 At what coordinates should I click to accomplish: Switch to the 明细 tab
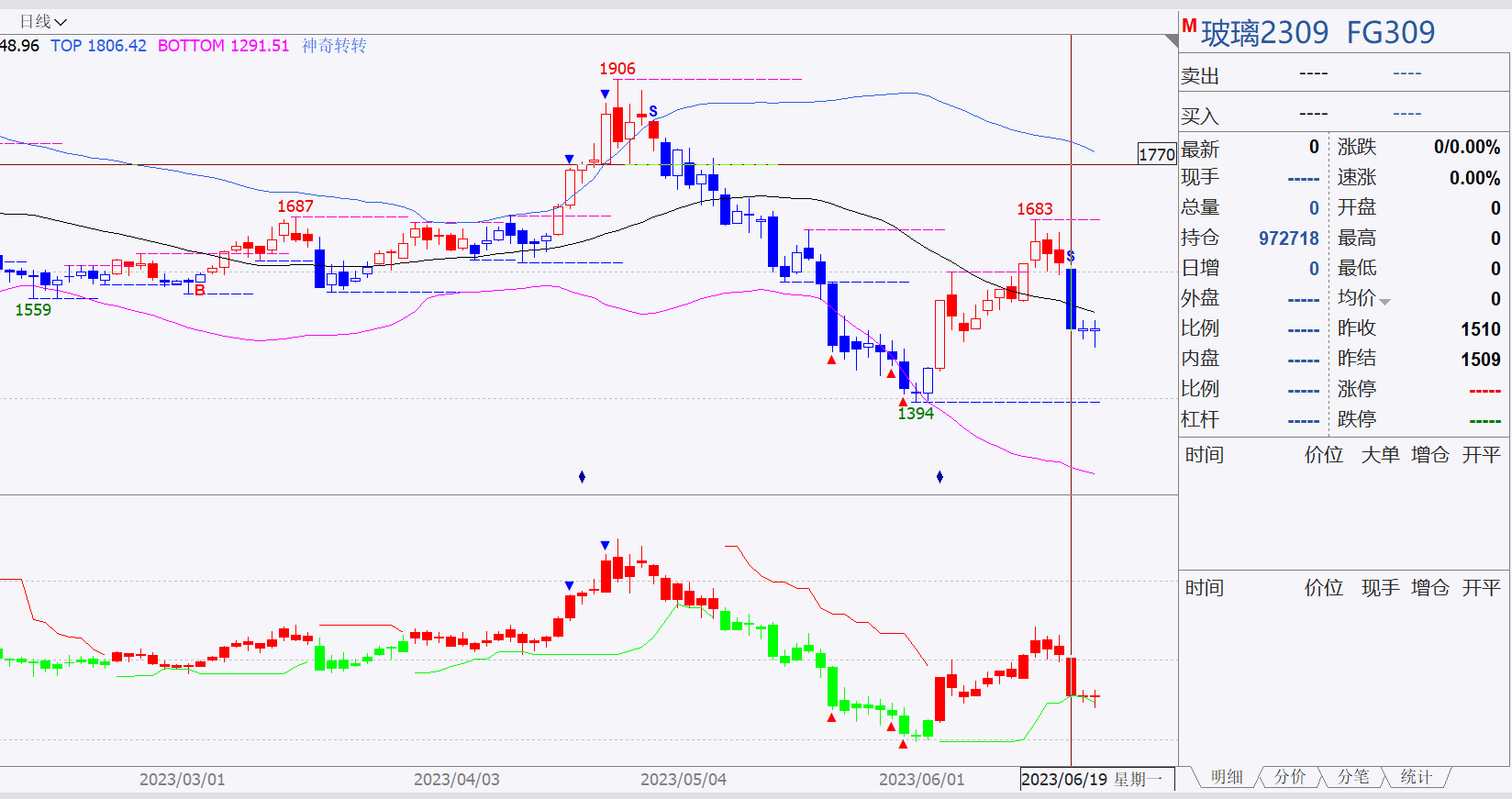click(1227, 777)
